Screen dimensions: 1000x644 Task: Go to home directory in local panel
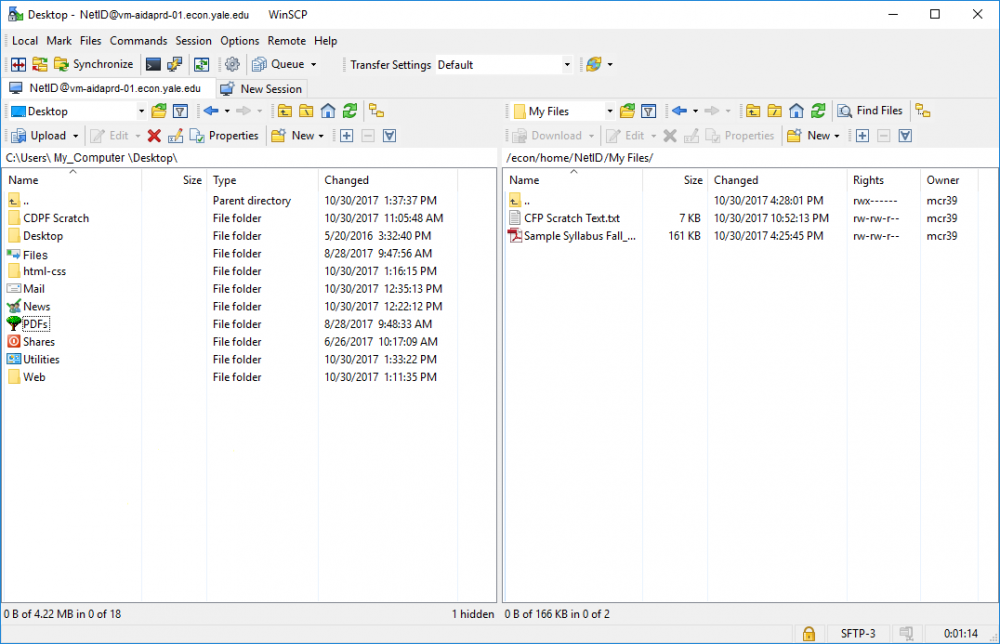click(x=328, y=112)
